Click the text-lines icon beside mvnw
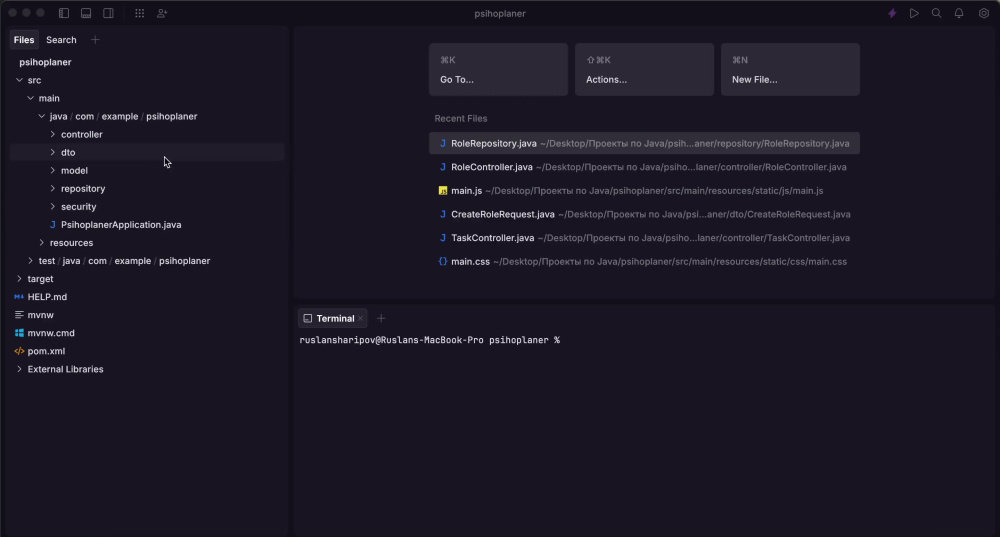 pos(19,315)
